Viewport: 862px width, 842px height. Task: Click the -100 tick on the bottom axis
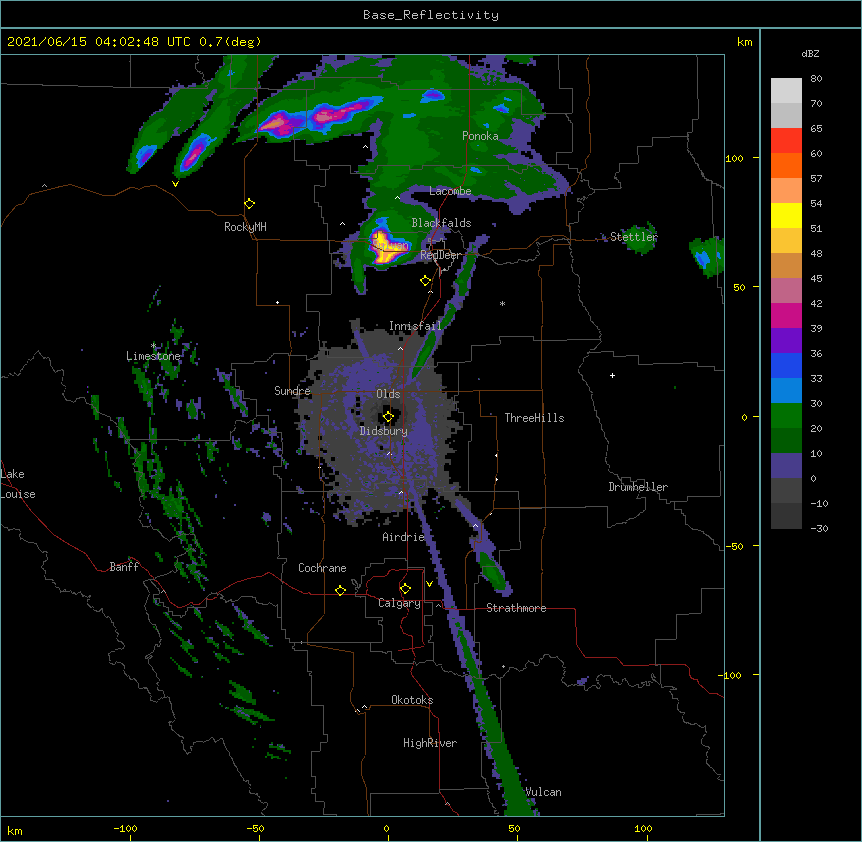point(126,828)
